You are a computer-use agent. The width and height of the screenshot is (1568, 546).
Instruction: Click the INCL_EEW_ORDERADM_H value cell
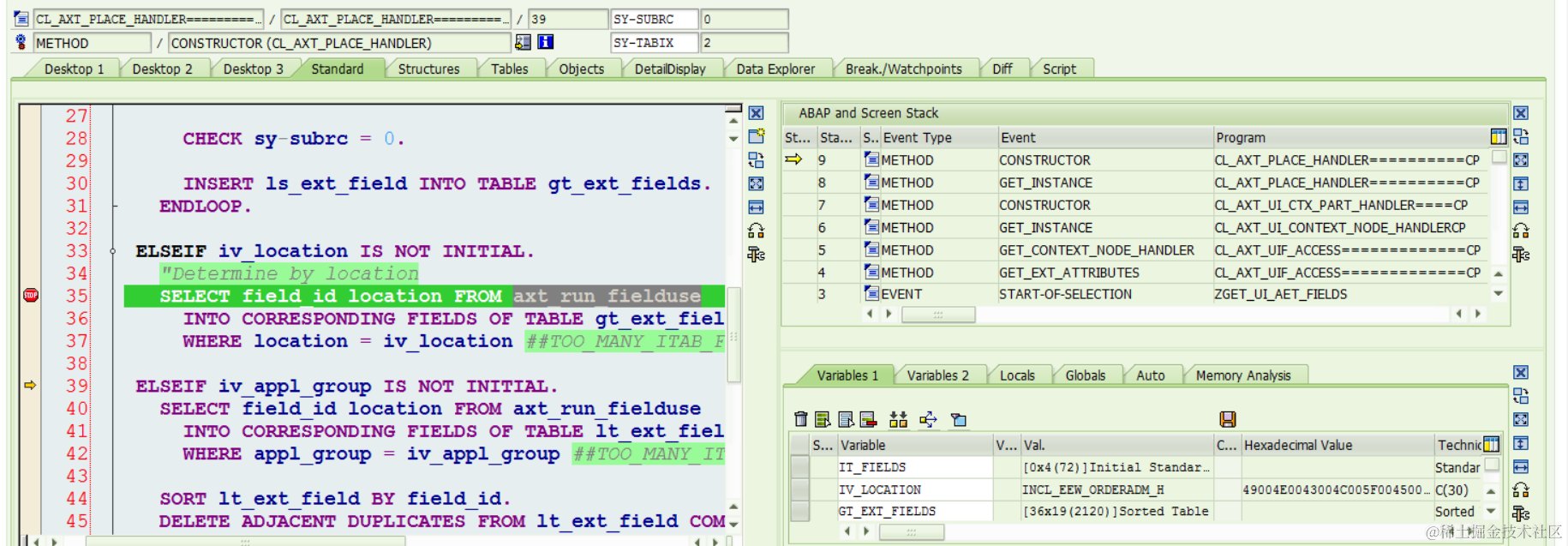(1116, 489)
